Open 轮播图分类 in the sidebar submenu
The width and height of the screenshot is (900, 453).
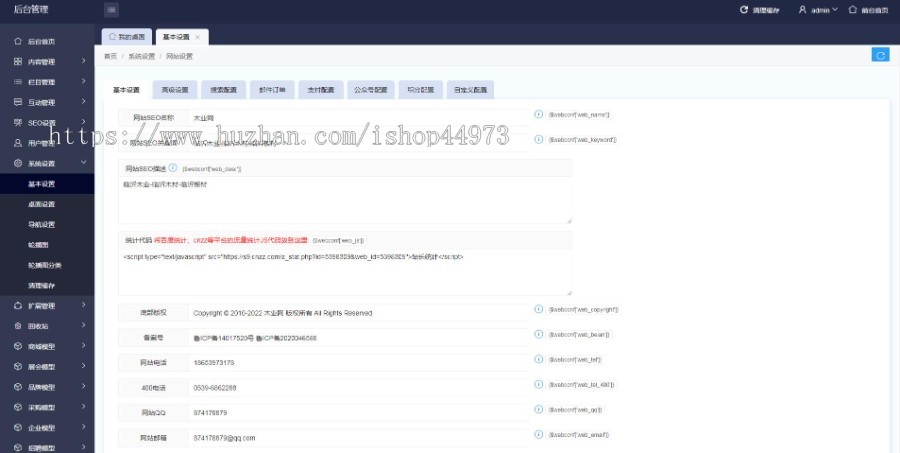coord(47,265)
